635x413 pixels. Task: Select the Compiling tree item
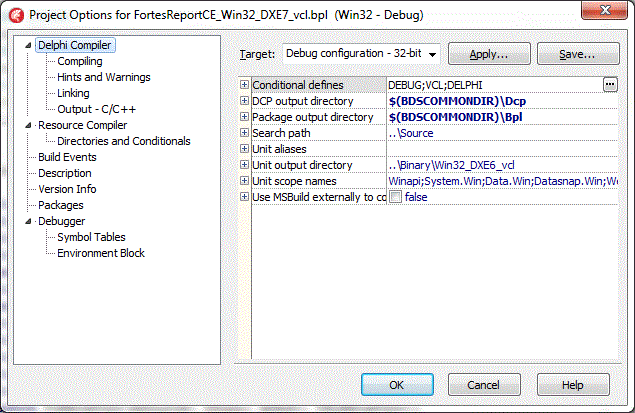coord(80,61)
